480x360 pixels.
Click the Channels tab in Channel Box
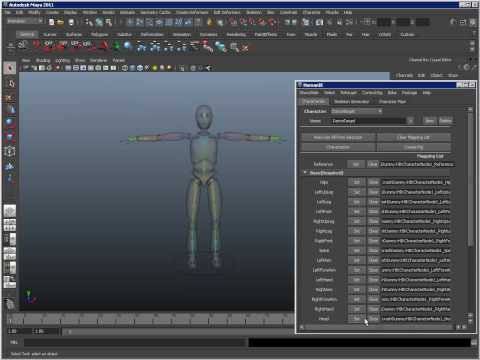tap(404, 75)
